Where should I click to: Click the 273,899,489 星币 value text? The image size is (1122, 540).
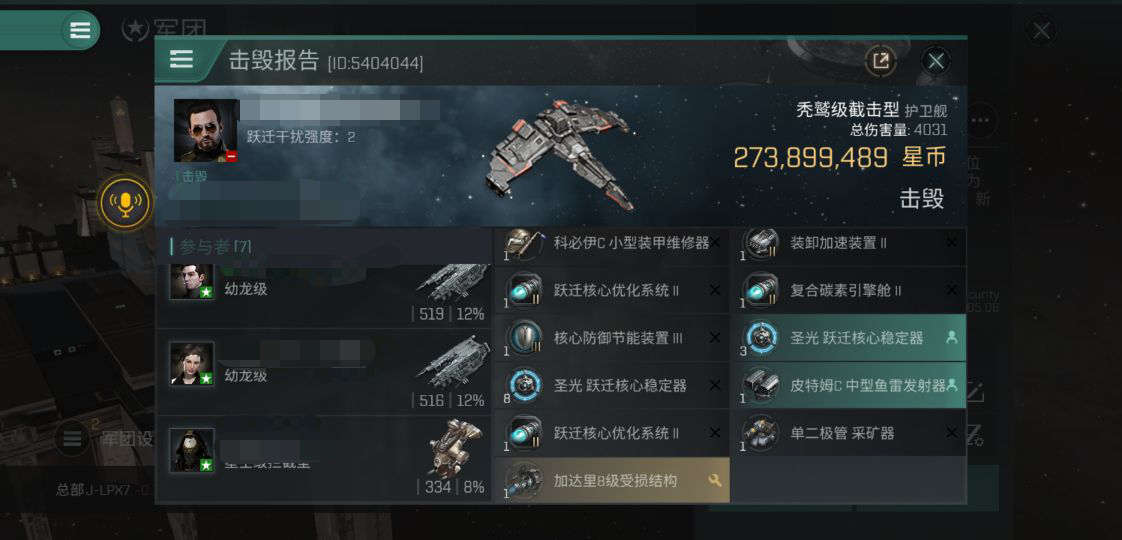pyautogui.click(x=839, y=157)
